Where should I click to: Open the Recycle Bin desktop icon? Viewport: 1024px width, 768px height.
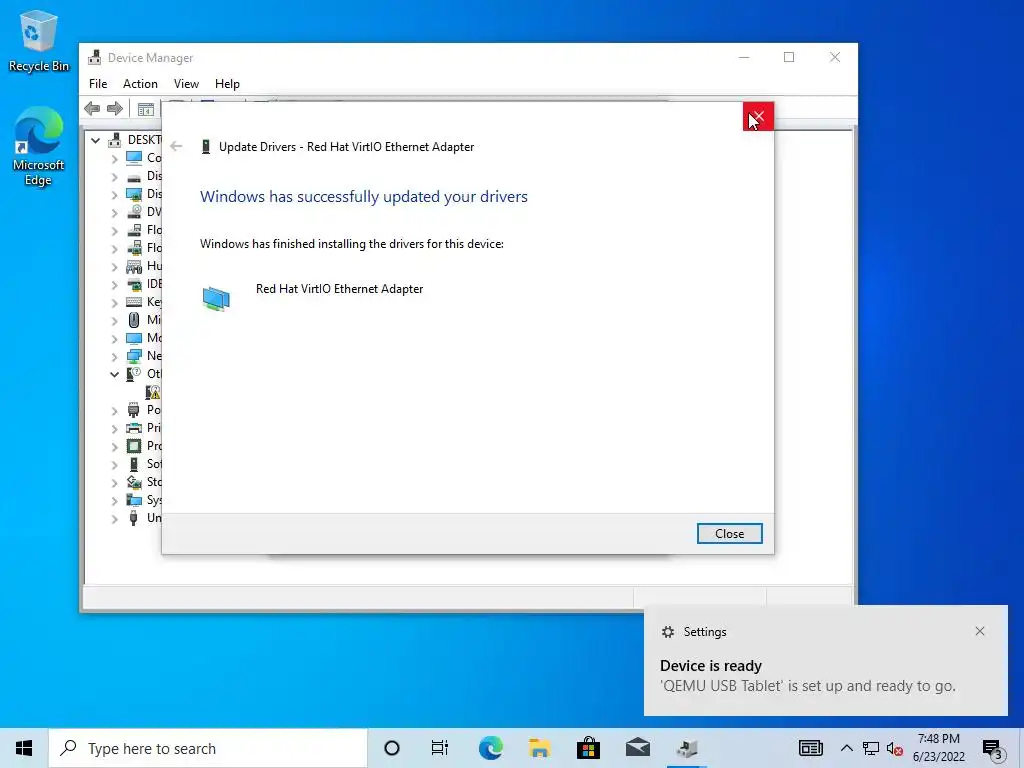[38, 40]
